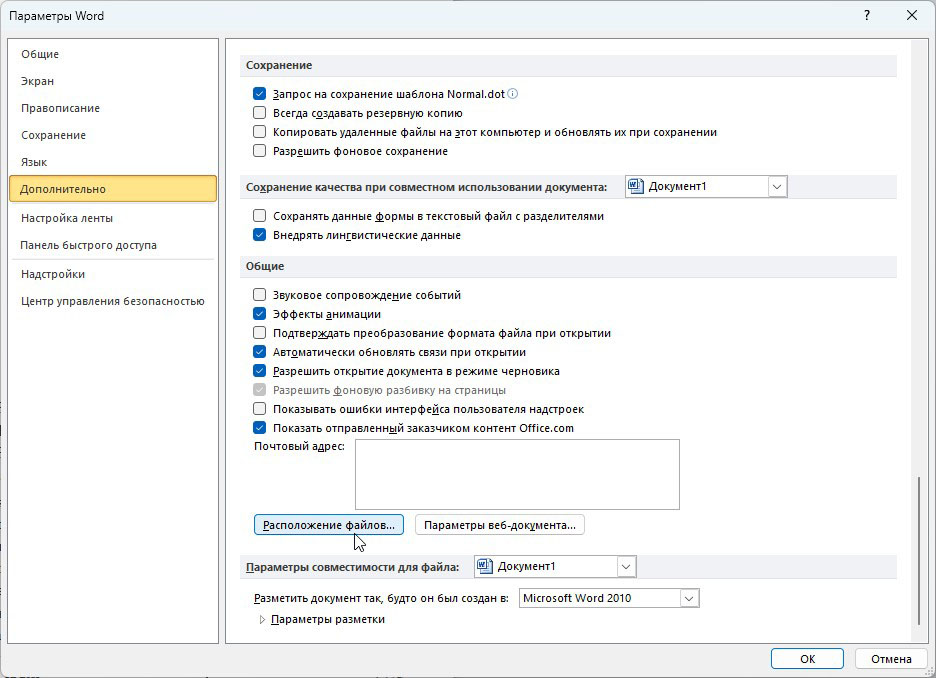
Task: Click the vertical scrollbar thumb
Action: coord(918,550)
